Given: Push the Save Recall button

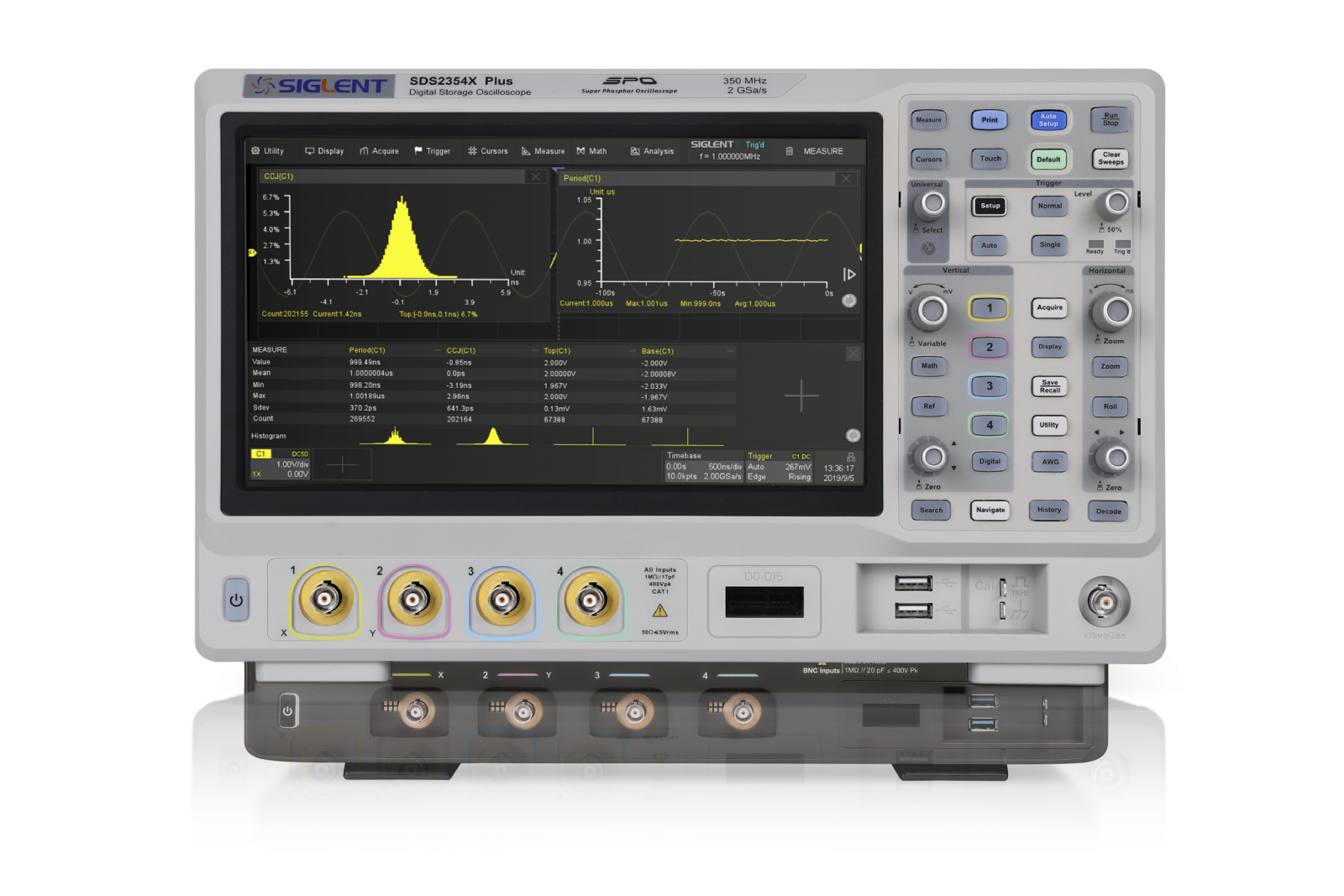Looking at the screenshot, I should pos(1049,386).
